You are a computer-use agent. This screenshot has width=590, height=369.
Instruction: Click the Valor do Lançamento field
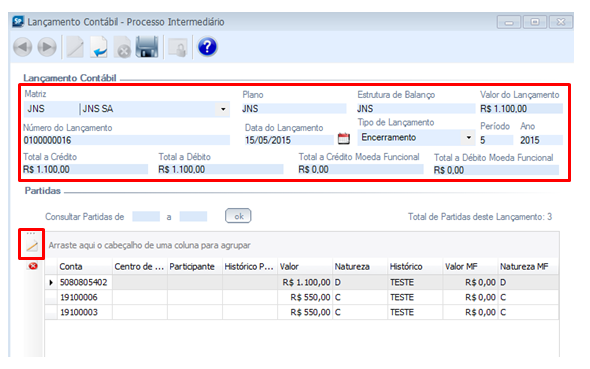pyautogui.click(x=521, y=109)
